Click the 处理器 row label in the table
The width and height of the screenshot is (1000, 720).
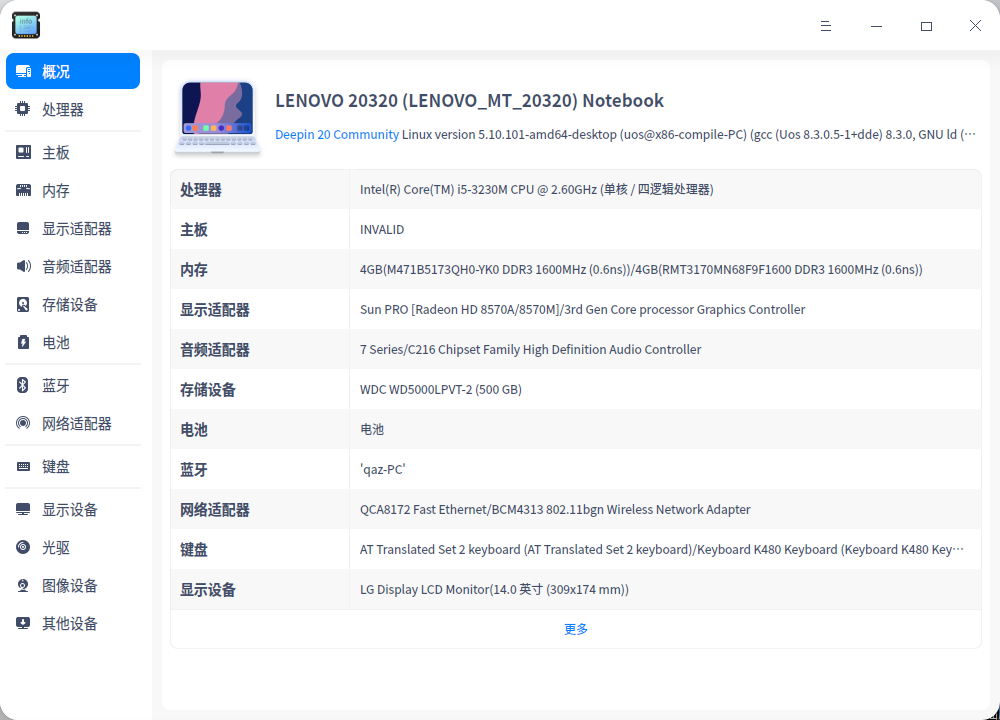(201, 190)
